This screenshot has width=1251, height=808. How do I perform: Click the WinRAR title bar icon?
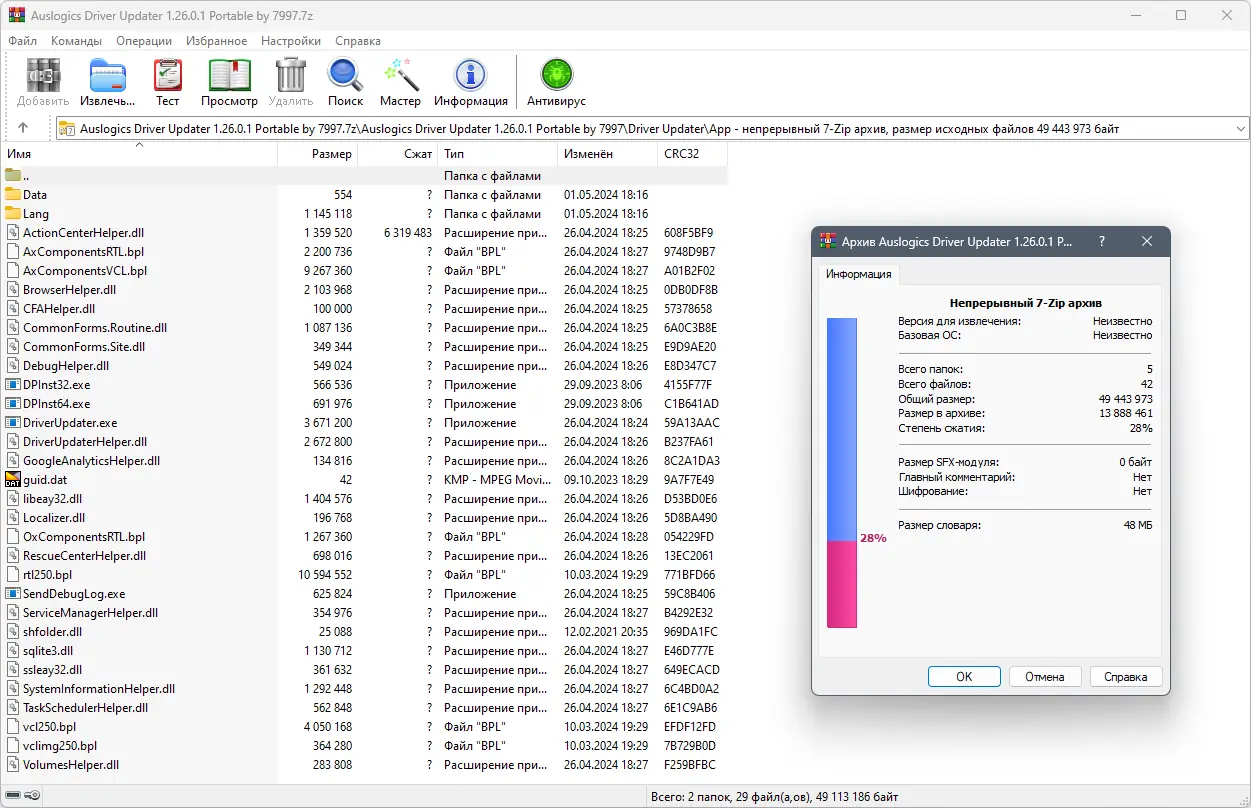pyautogui.click(x=15, y=15)
